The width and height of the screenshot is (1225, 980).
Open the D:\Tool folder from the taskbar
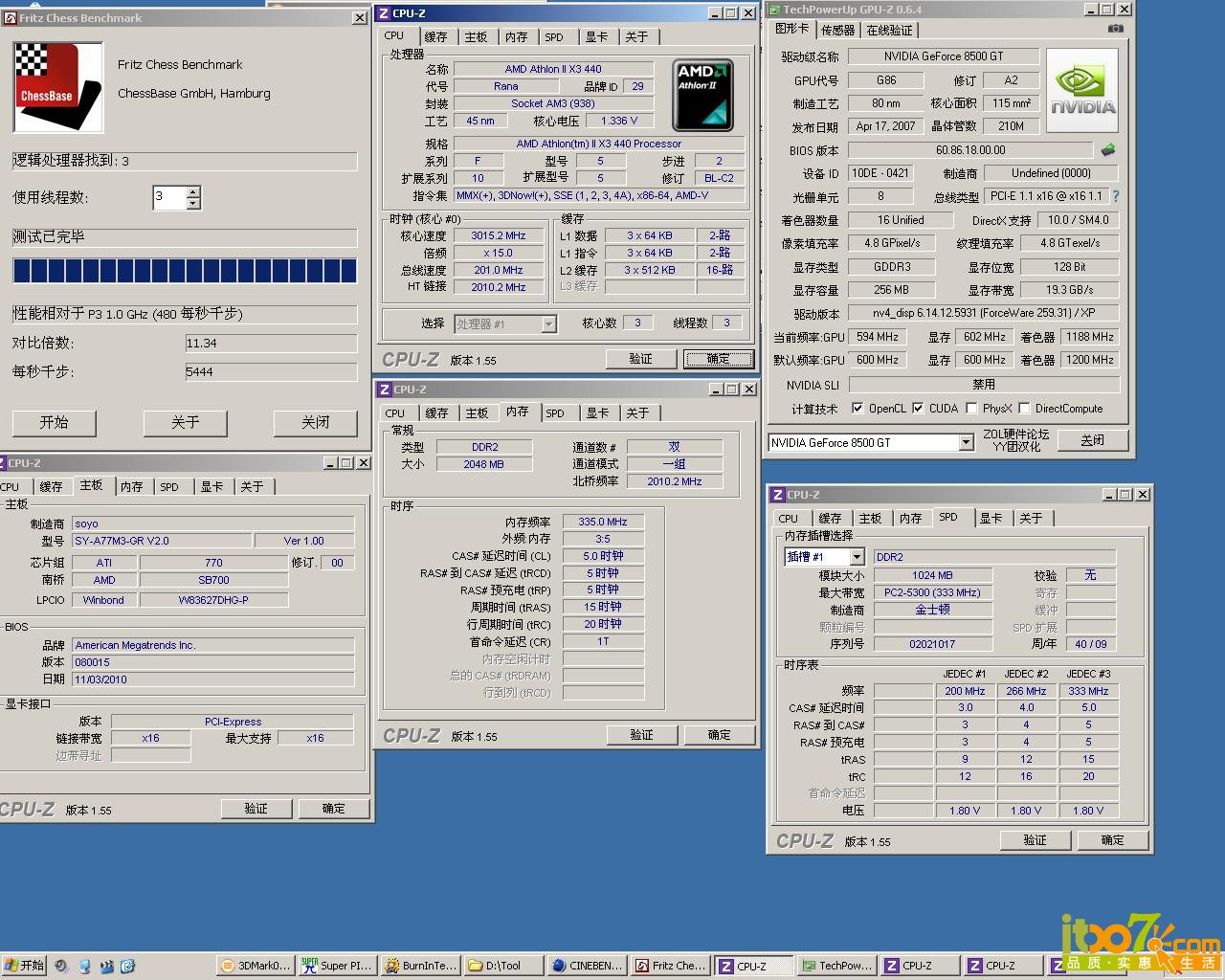[502, 966]
